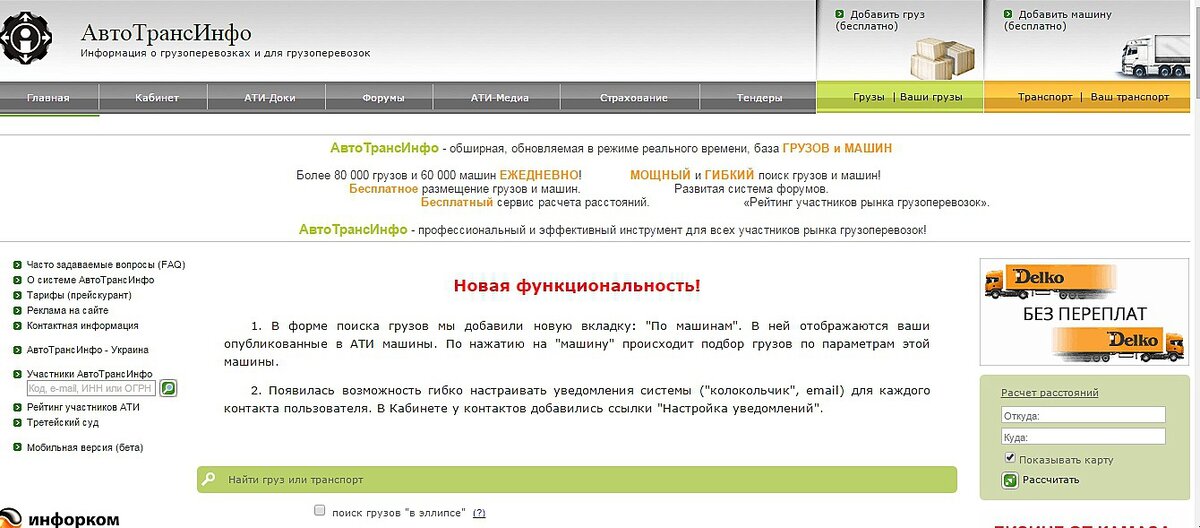Open Тарифы (прейскурант) link
This screenshot has width=1200, height=528.
point(79,295)
